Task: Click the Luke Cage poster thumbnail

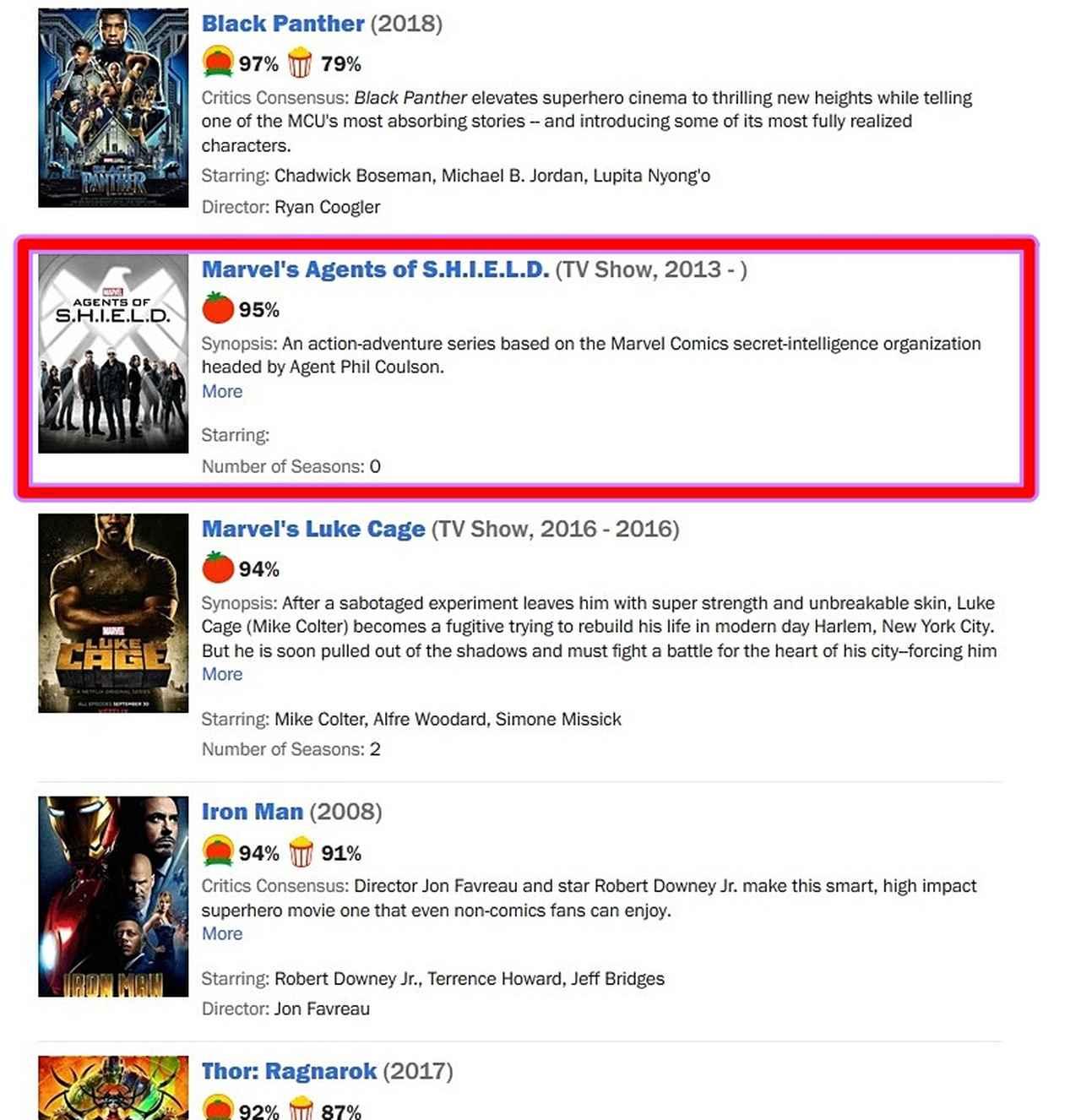Action: pos(113,613)
